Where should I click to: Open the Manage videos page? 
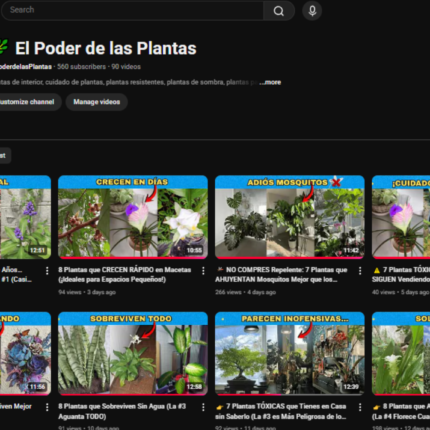pyautogui.click(x=97, y=102)
